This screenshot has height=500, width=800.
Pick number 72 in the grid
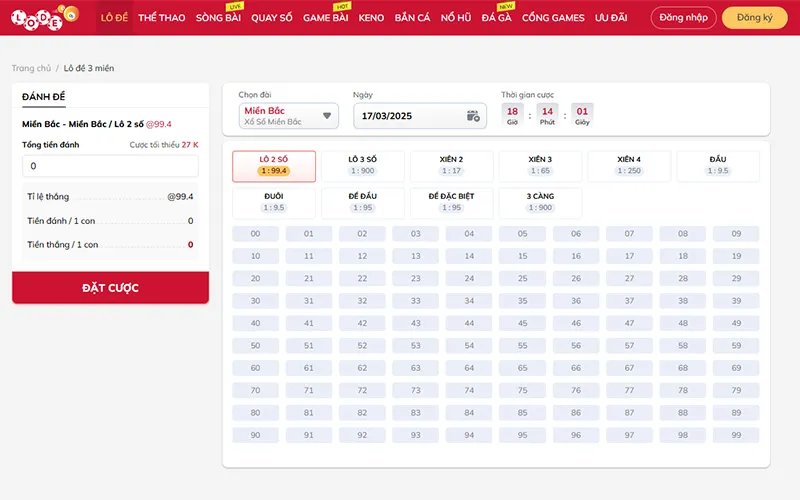click(x=362, y=390)
